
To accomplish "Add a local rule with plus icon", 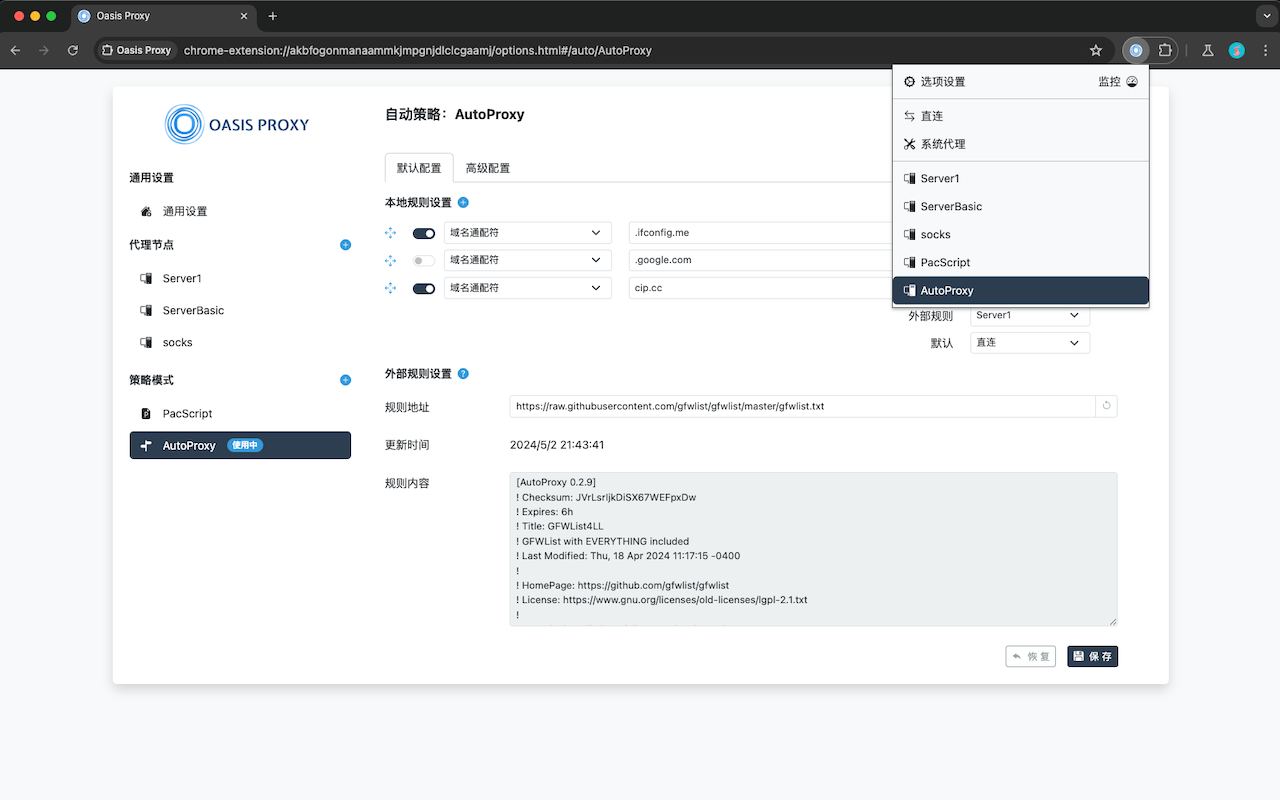I will (463, 202).
